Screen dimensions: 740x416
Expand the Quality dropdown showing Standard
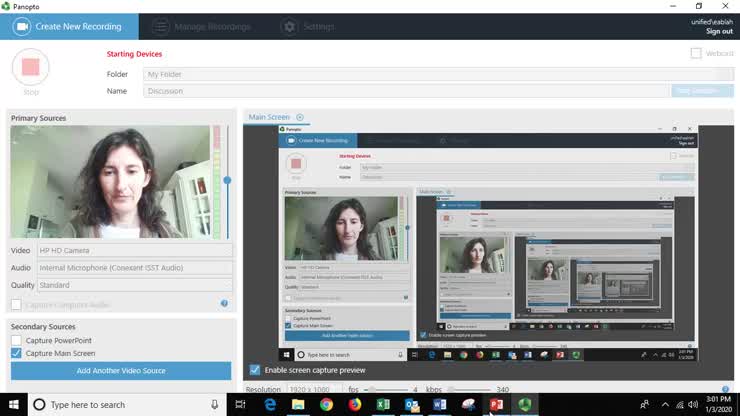click(134, 285)
